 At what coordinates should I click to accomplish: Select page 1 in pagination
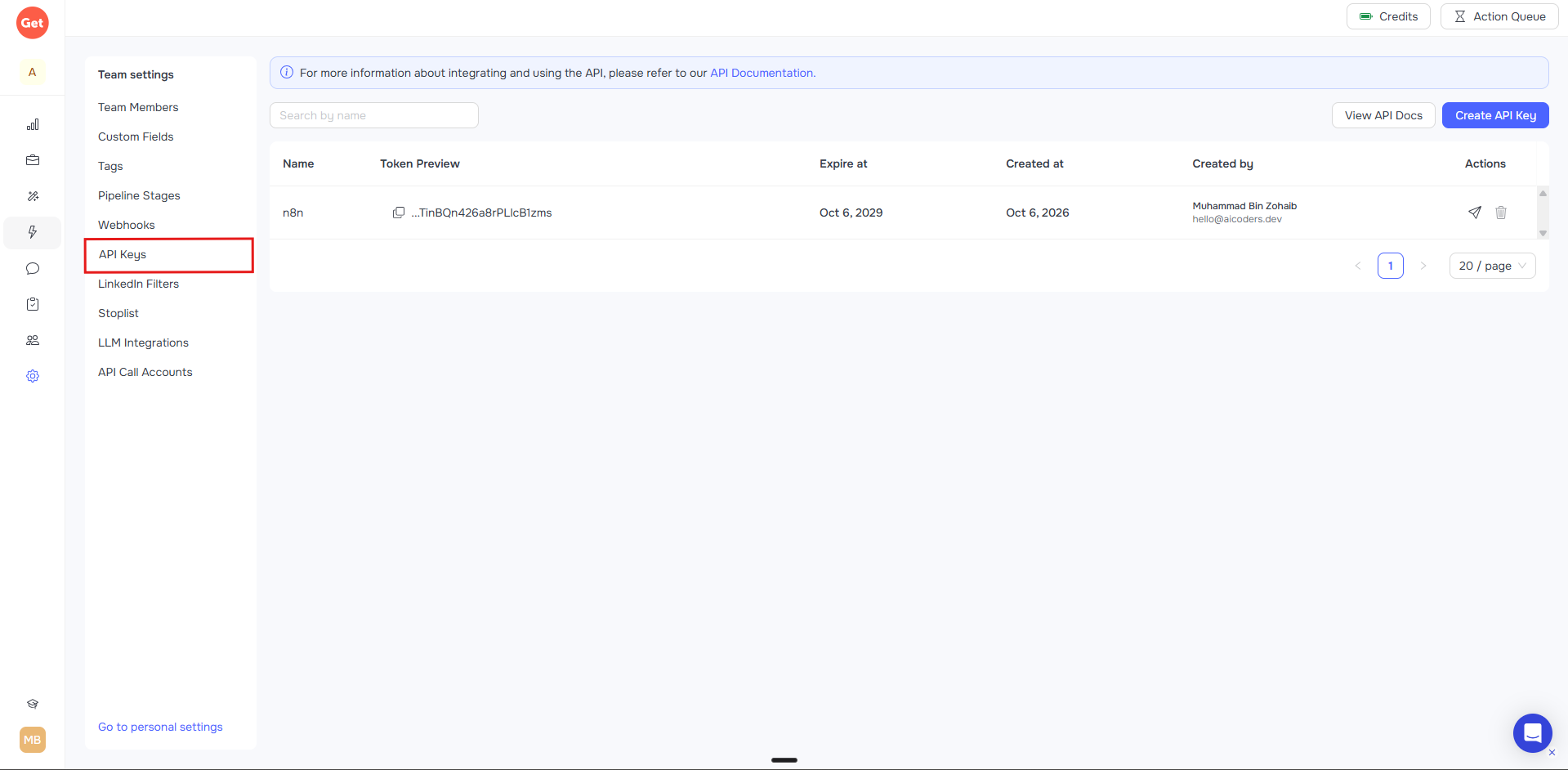pyautogui.click(x=1391, y=266)
